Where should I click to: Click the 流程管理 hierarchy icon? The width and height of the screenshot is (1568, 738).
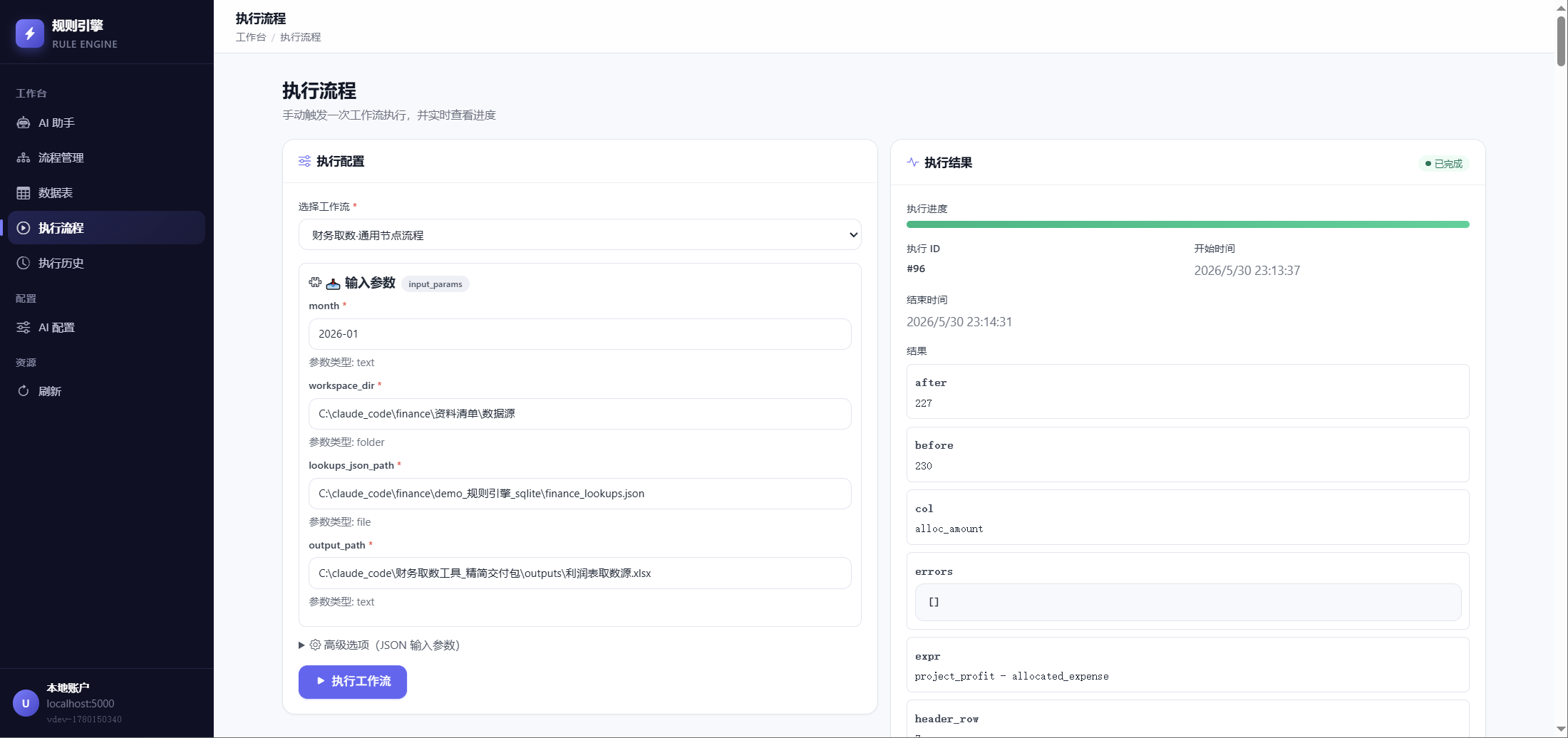(24, 157)
